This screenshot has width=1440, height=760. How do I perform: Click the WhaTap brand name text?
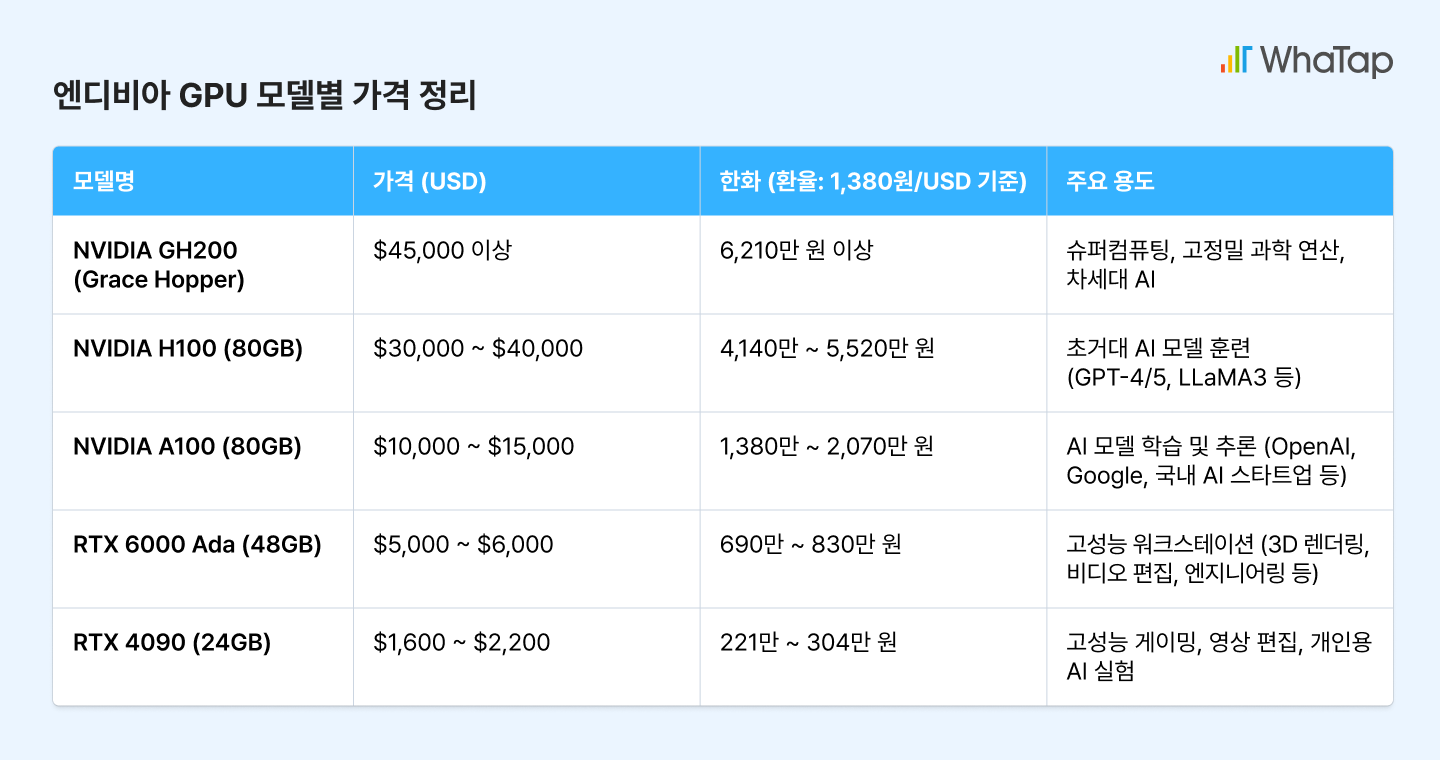click(1326, 60)
